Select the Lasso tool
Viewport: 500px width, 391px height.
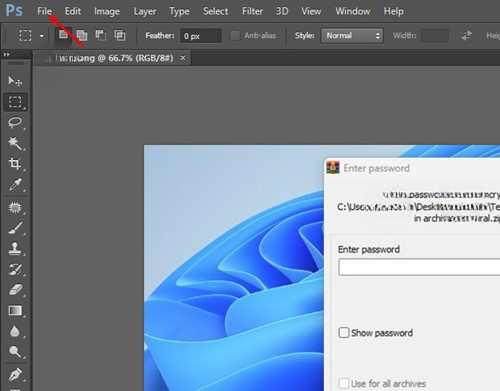tap(15, 122)
